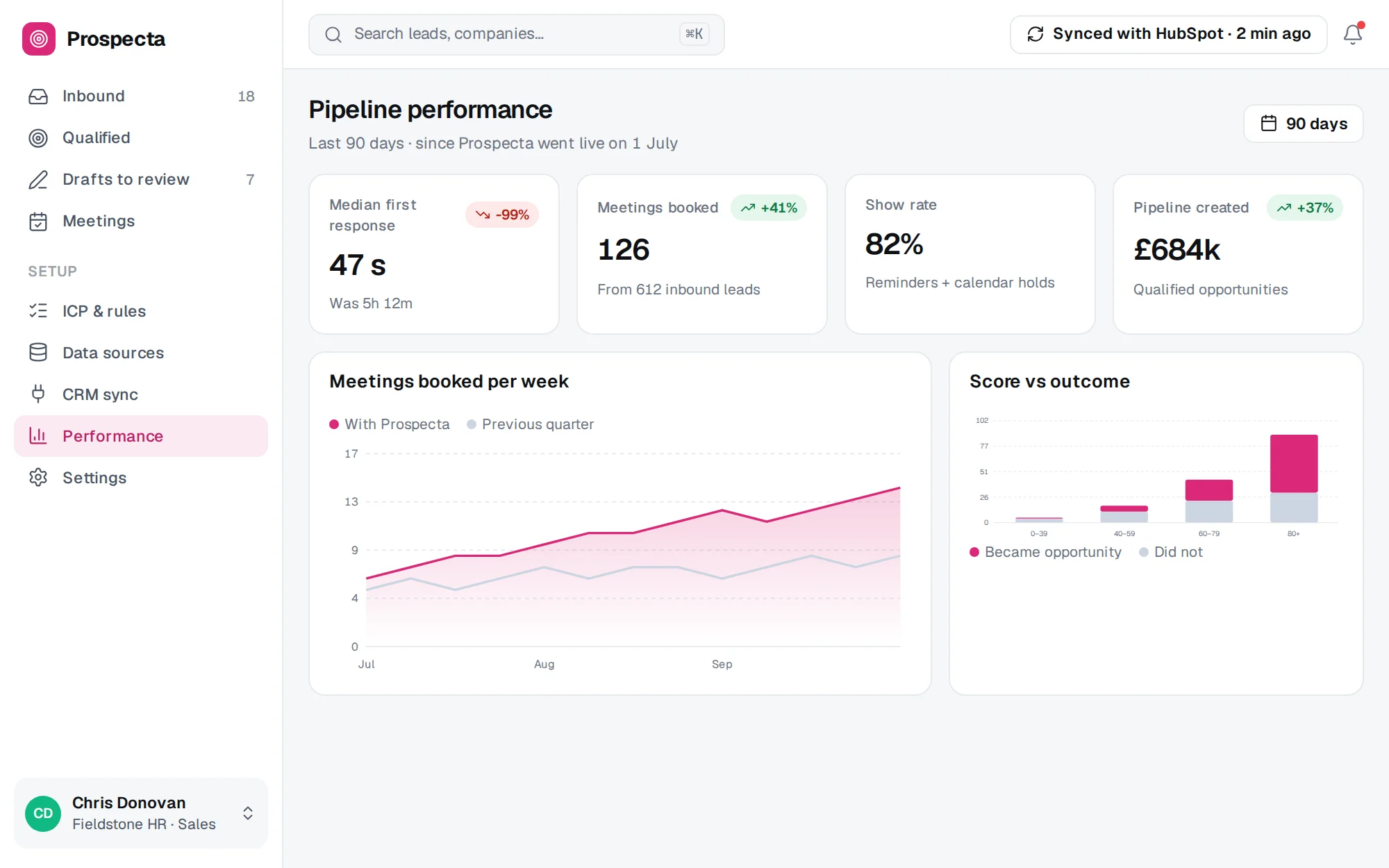Image resolution: width=1389 pixels, height=868 pixels.
Task: Click the Performance bar chart icon
Action: click(x=38, y=436)
